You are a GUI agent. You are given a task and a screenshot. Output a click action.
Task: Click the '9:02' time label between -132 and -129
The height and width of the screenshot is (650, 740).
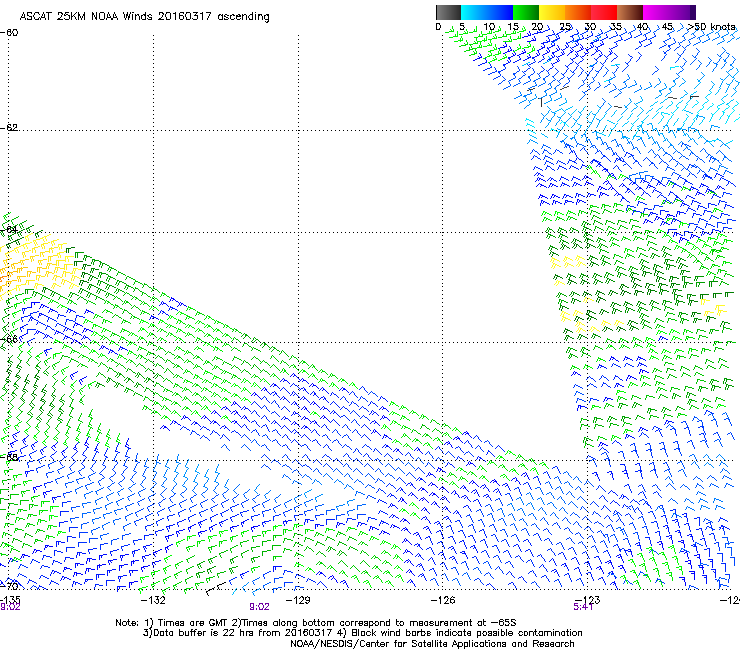pyautogui.click(x=260, y=607)
